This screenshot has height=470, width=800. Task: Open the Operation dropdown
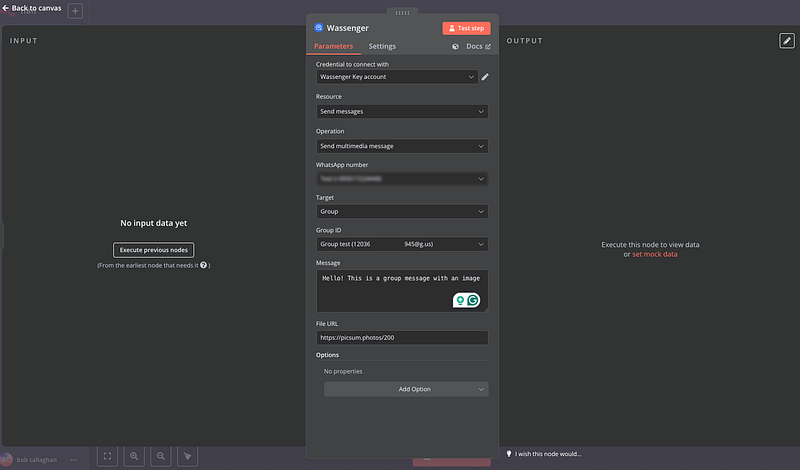(402, 146)
